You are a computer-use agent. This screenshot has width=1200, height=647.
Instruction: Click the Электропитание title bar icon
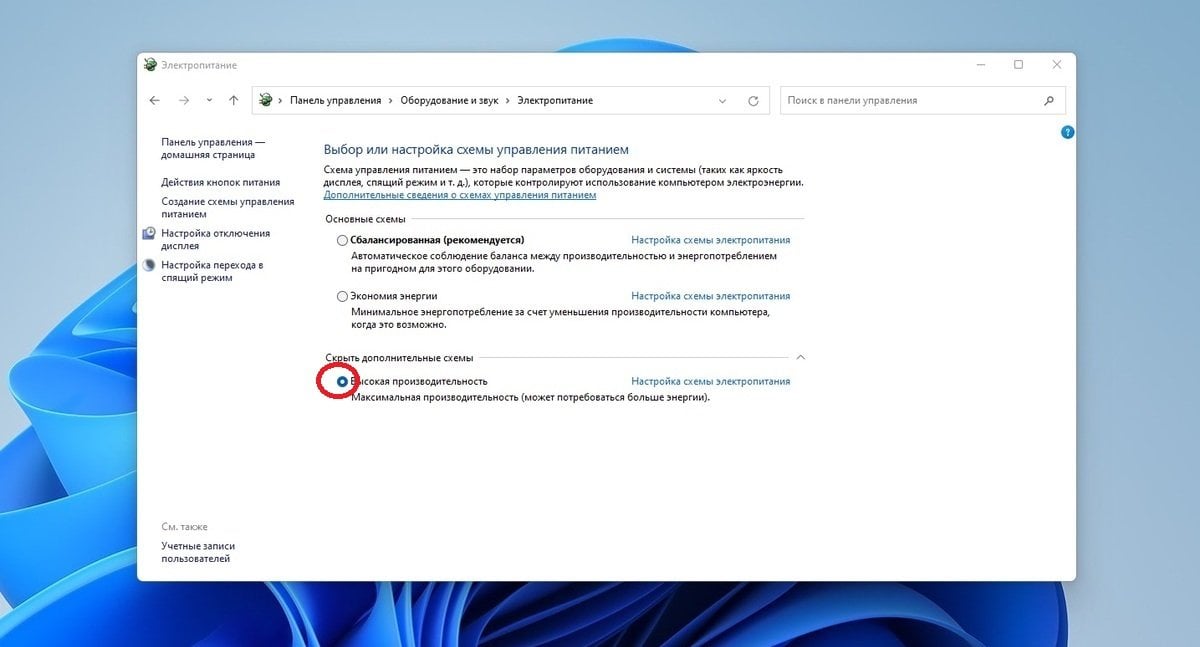pos(150,65)
